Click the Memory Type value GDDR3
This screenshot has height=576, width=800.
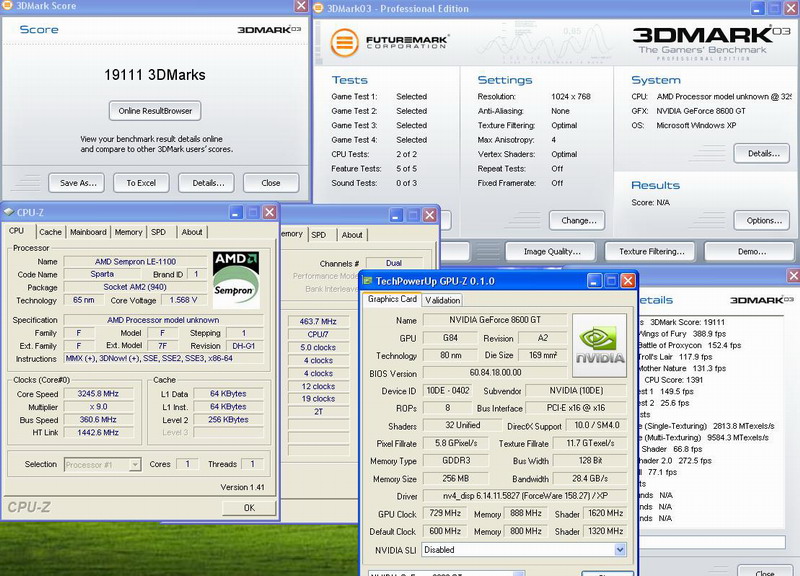pos(456,460)
